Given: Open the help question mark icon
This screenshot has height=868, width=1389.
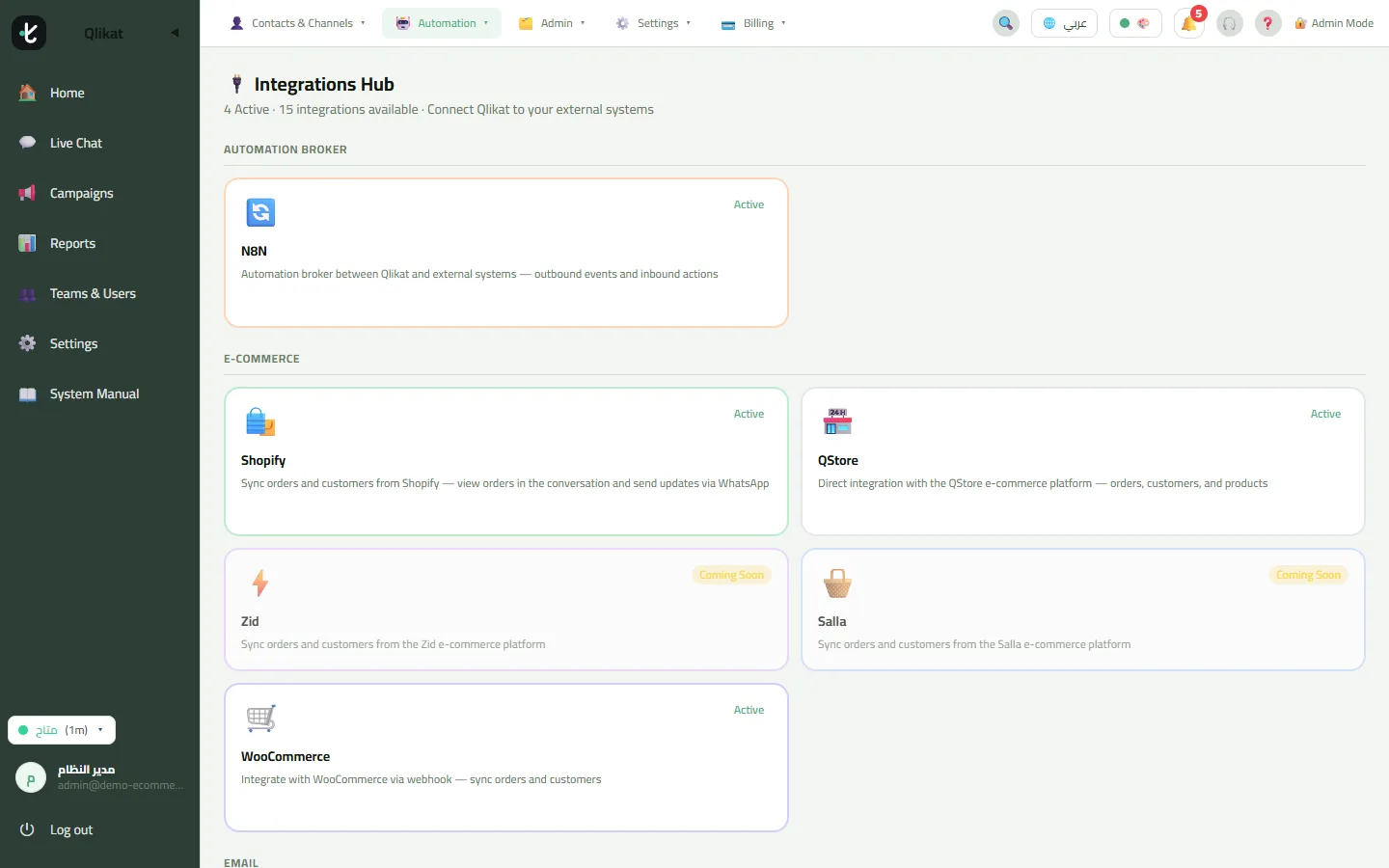Looking at the screenshot, I should [x=1268, y=23].
